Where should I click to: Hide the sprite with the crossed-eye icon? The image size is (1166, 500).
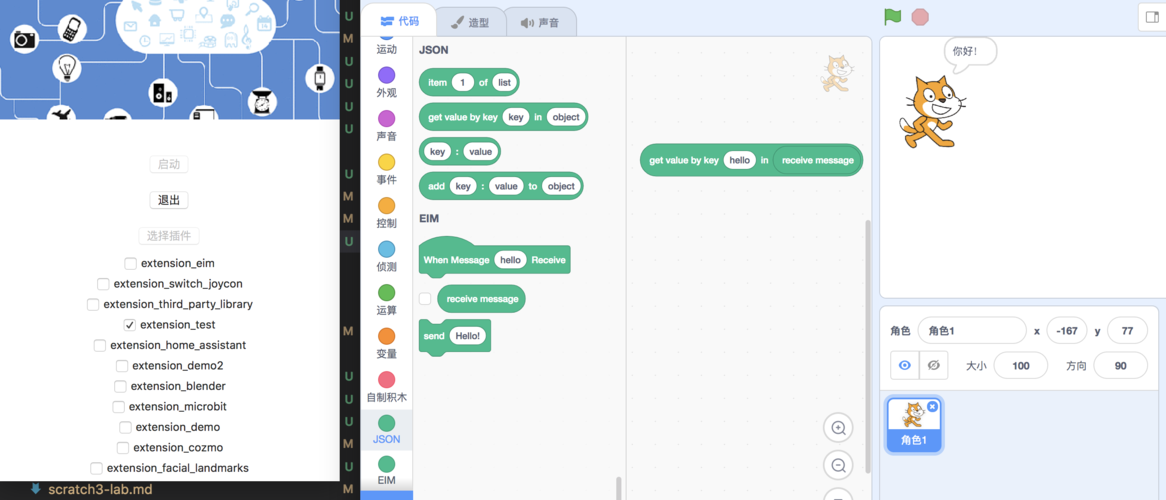934,365
